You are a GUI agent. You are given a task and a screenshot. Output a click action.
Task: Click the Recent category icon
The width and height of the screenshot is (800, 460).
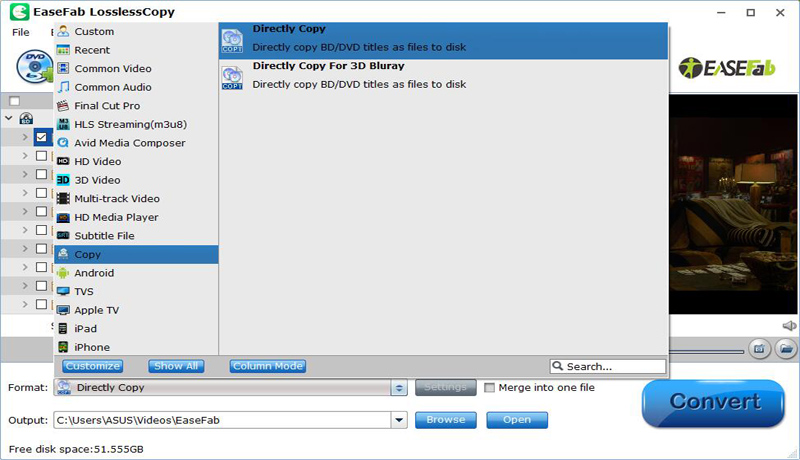pos(63,50)
